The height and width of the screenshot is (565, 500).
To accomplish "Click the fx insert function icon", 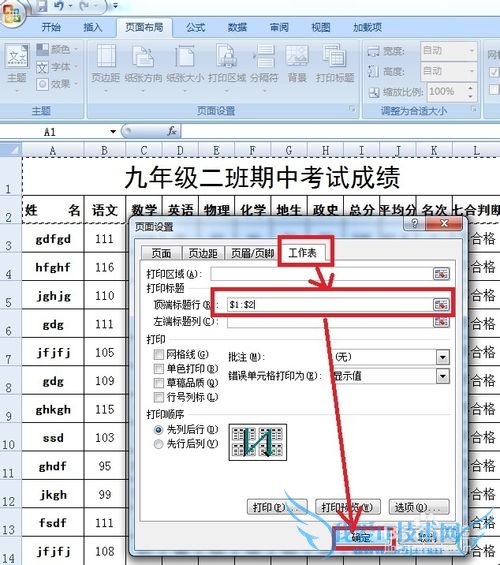I will point(172,131).
